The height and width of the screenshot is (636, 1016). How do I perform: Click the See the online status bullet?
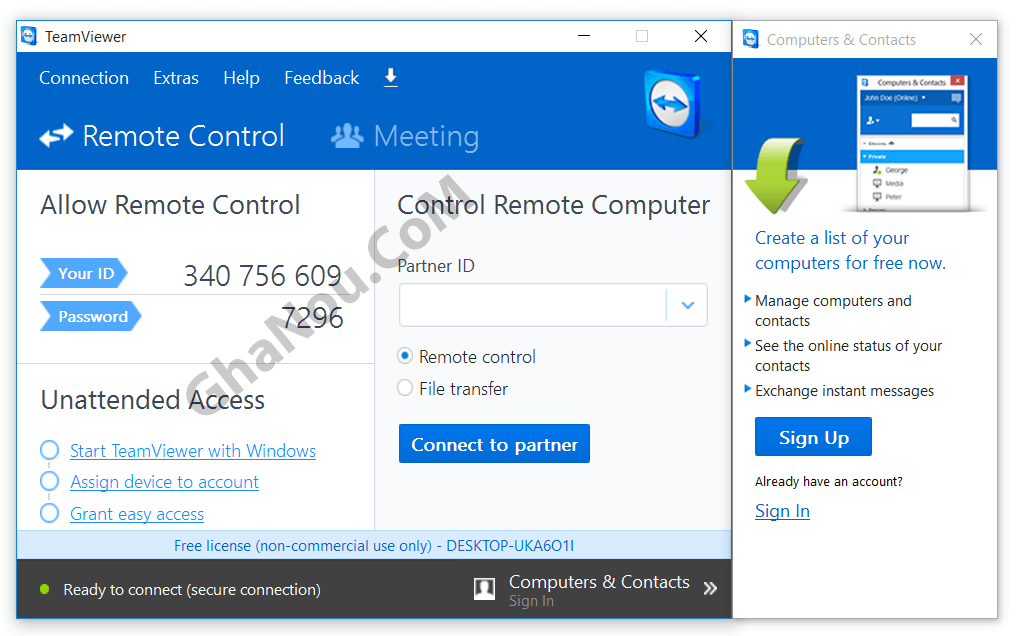pyautogui.click(x=848, y=356)
